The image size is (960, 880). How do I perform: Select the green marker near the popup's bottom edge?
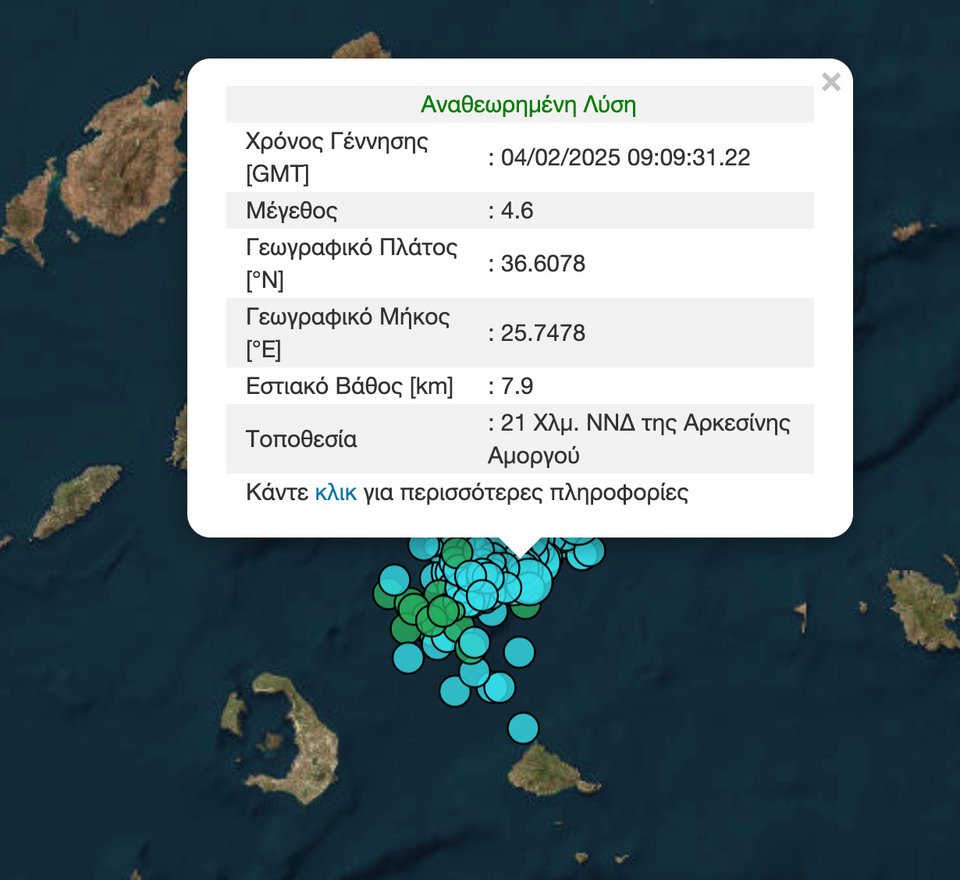click(457, 552)
